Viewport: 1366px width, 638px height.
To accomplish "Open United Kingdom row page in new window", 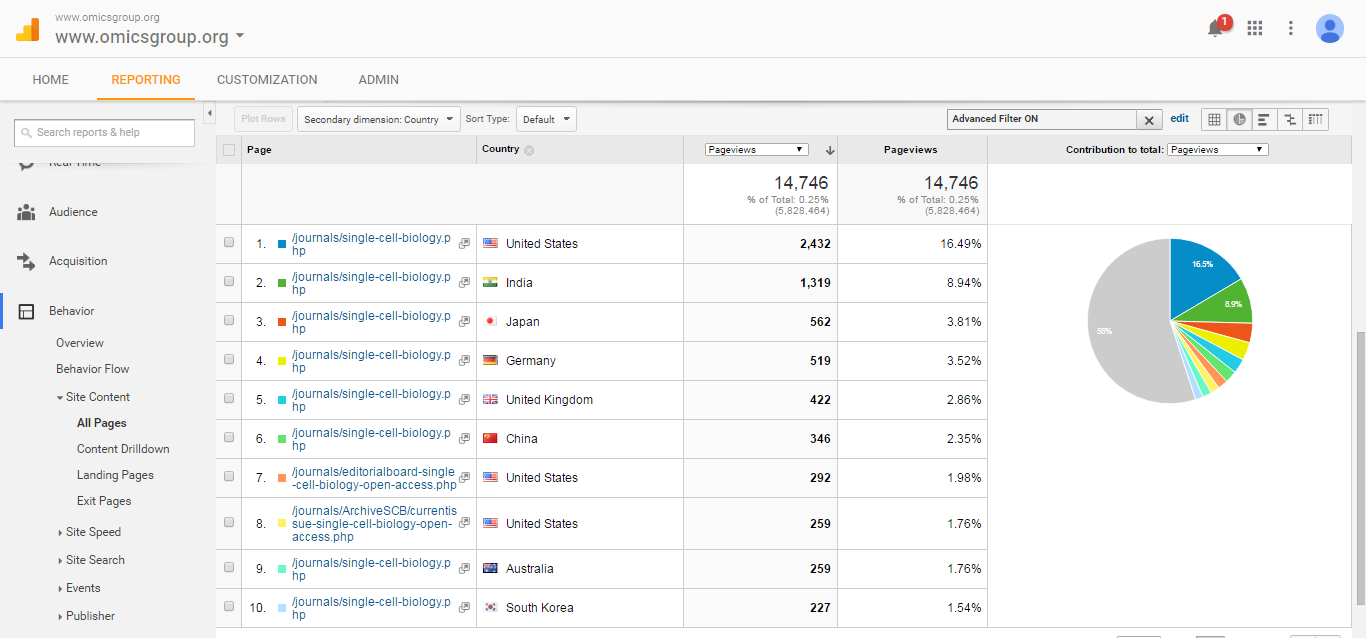I will [464, 400].
